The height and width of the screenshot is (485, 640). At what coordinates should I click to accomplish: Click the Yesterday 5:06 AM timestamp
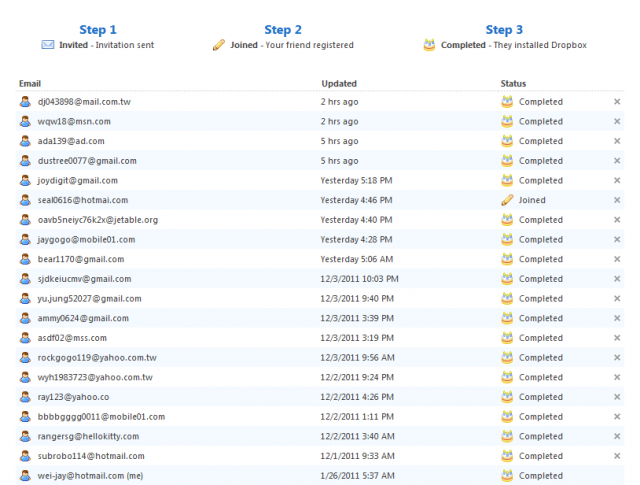357,259
